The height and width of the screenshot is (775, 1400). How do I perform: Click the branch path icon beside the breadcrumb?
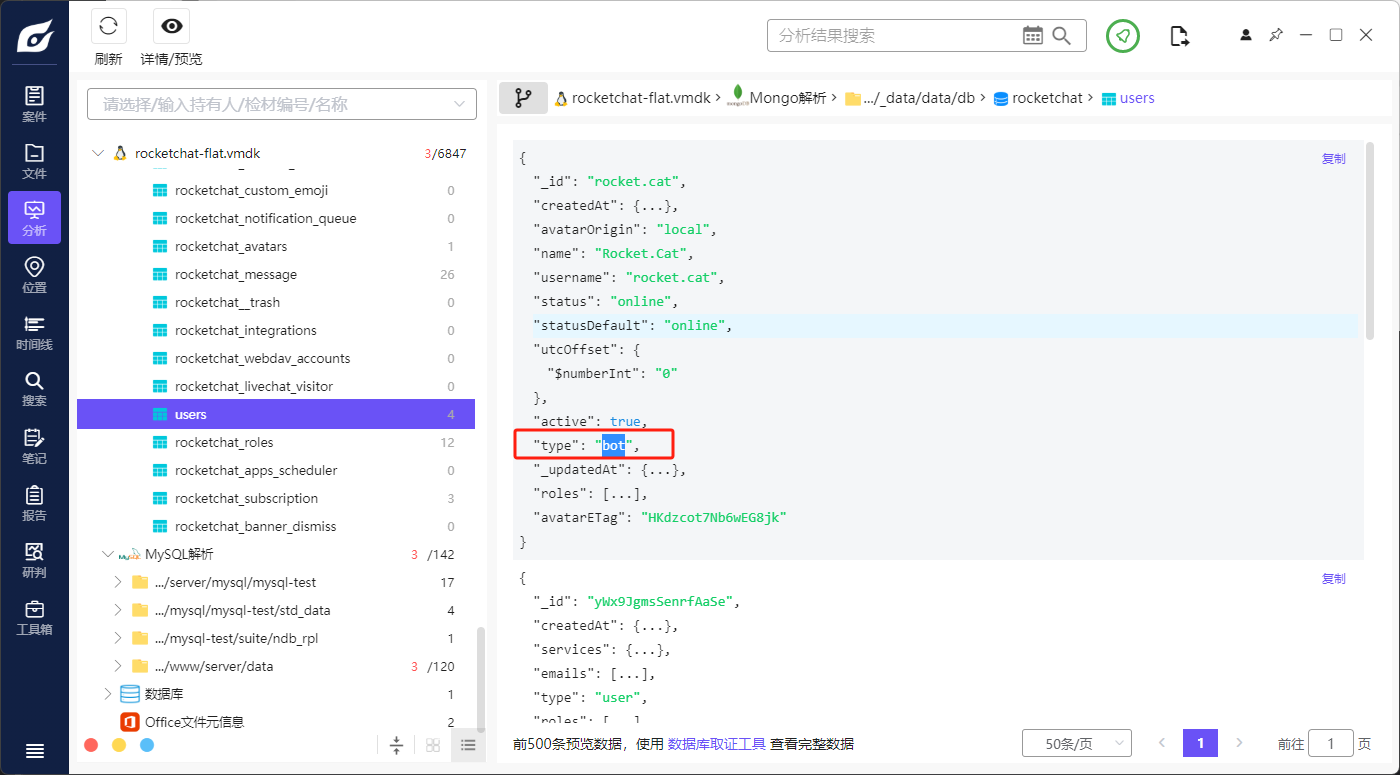[523, 98]
